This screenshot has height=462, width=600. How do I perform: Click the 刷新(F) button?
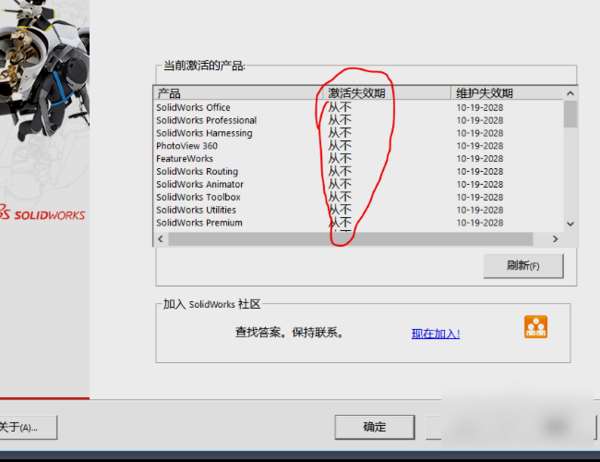pyautogui.click(x=523, y=265)
